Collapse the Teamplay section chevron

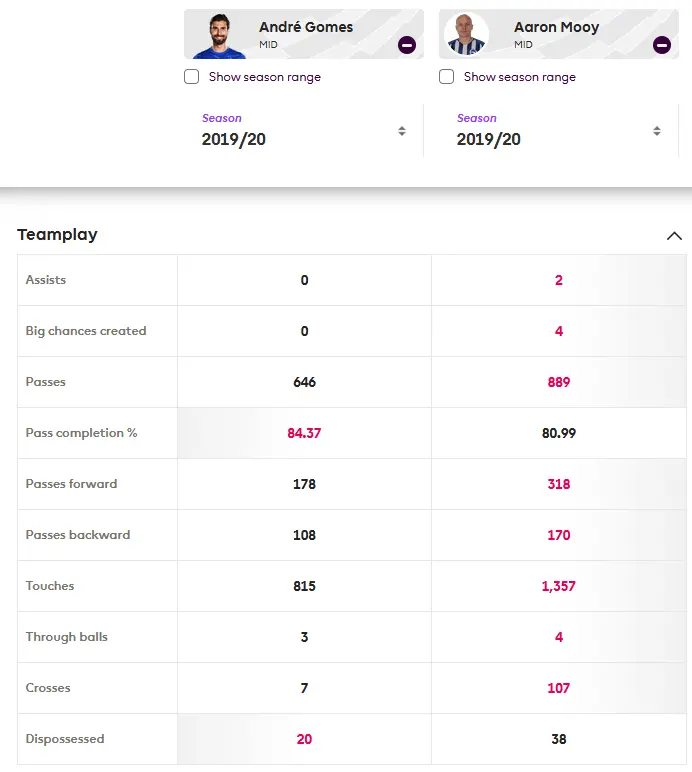(674, 236)
